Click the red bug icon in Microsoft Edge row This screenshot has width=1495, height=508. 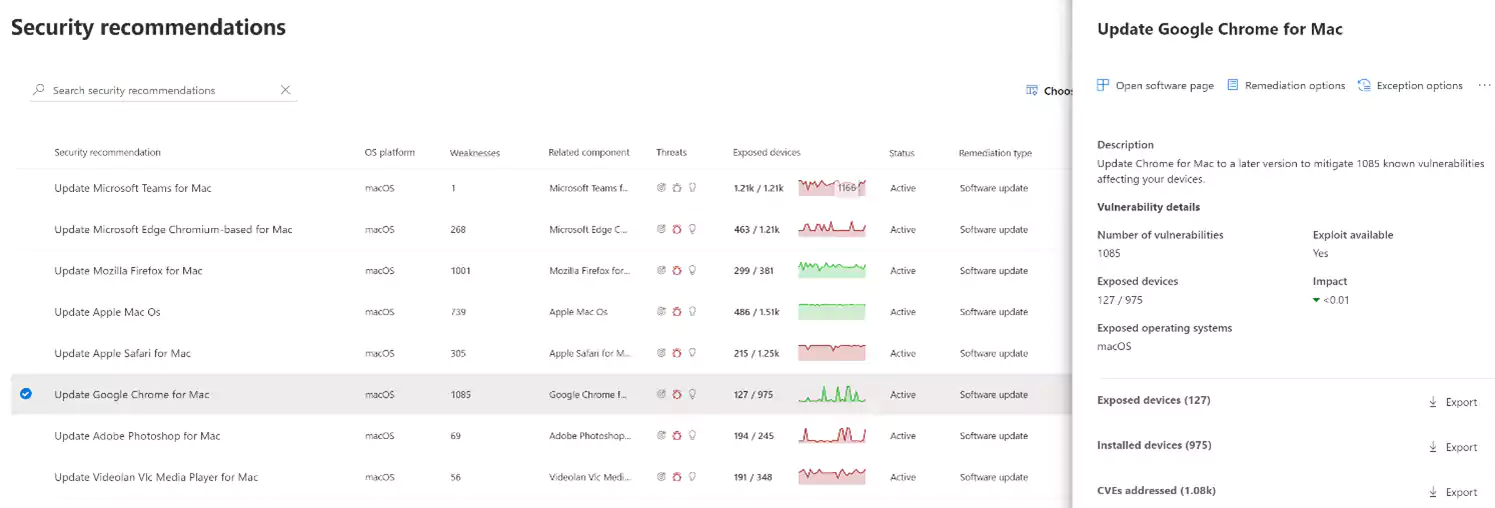click(x=676, y=229)
